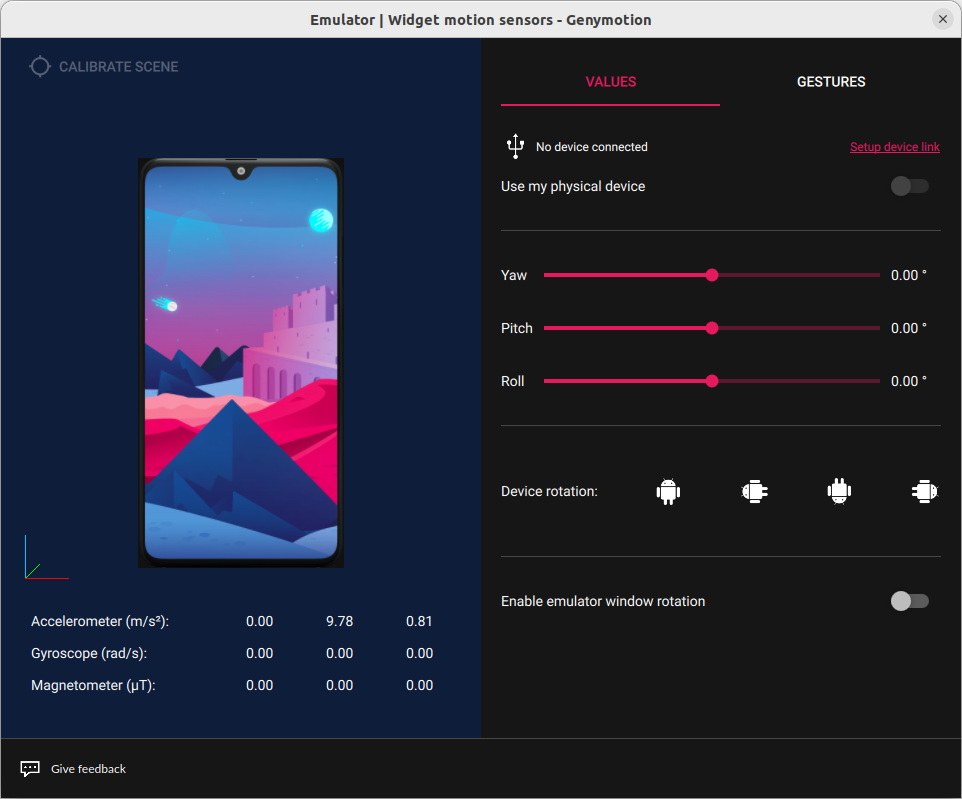
Task: Click the Yaw angle value readout
Action: pos(908,275)
